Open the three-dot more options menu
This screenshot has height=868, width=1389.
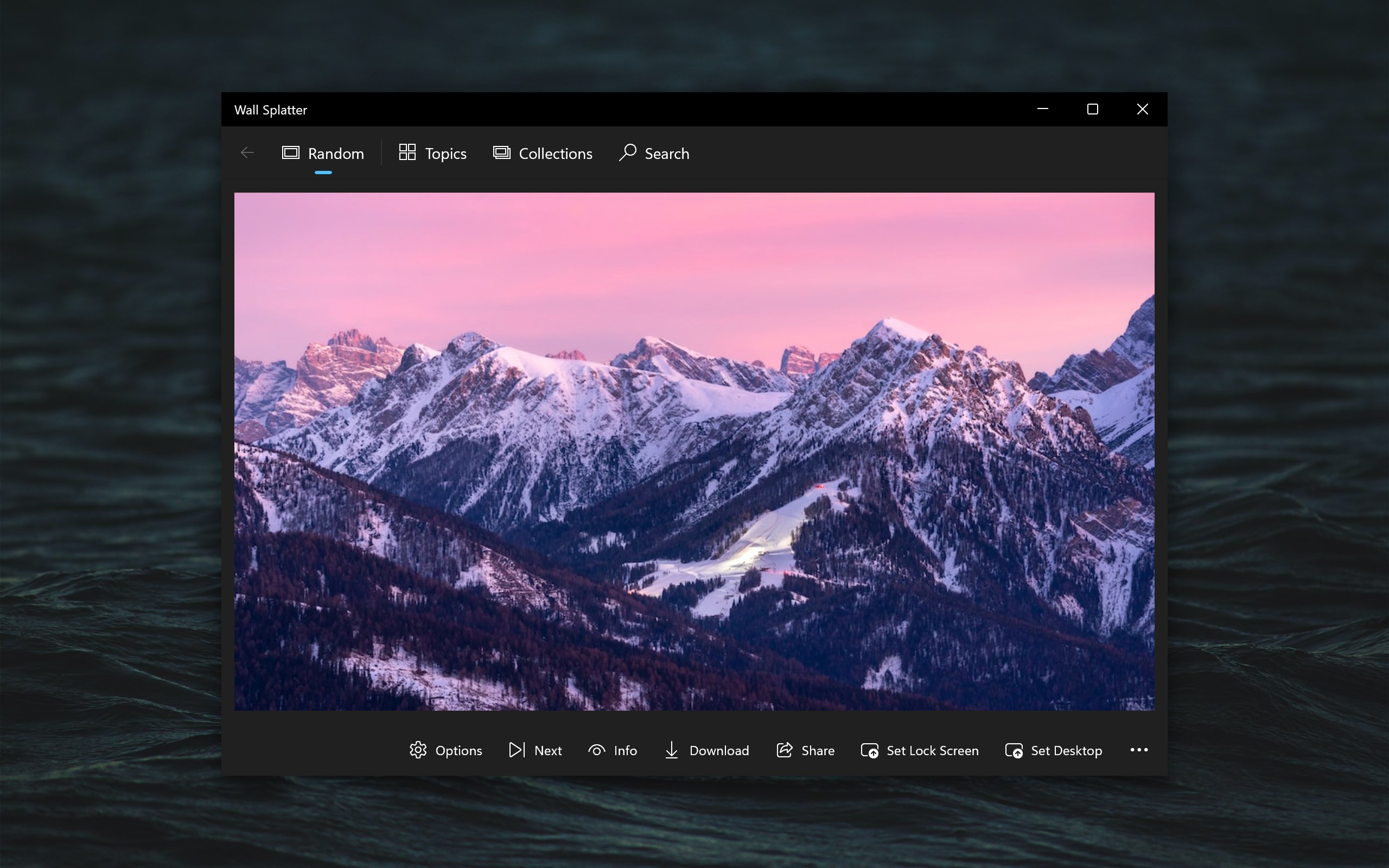point(1139,750)
